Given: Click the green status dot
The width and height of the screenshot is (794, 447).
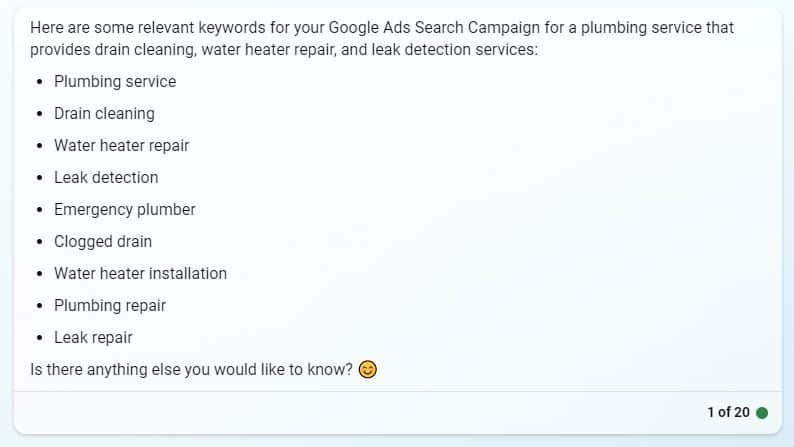Looking at the screenshot, I should click(x=762, y=413).
